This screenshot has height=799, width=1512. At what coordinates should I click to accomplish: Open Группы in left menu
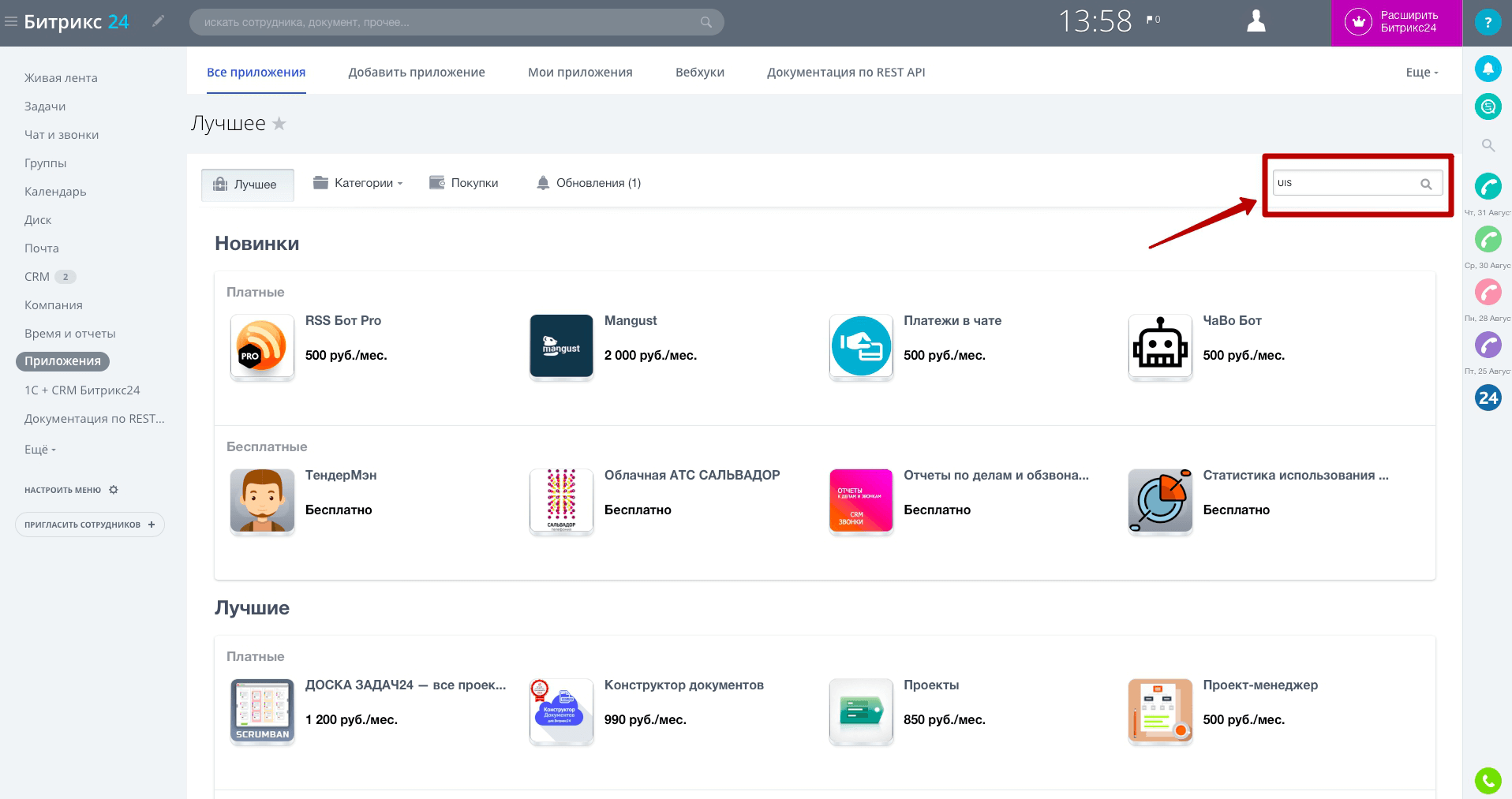click(x=45, y=163)
